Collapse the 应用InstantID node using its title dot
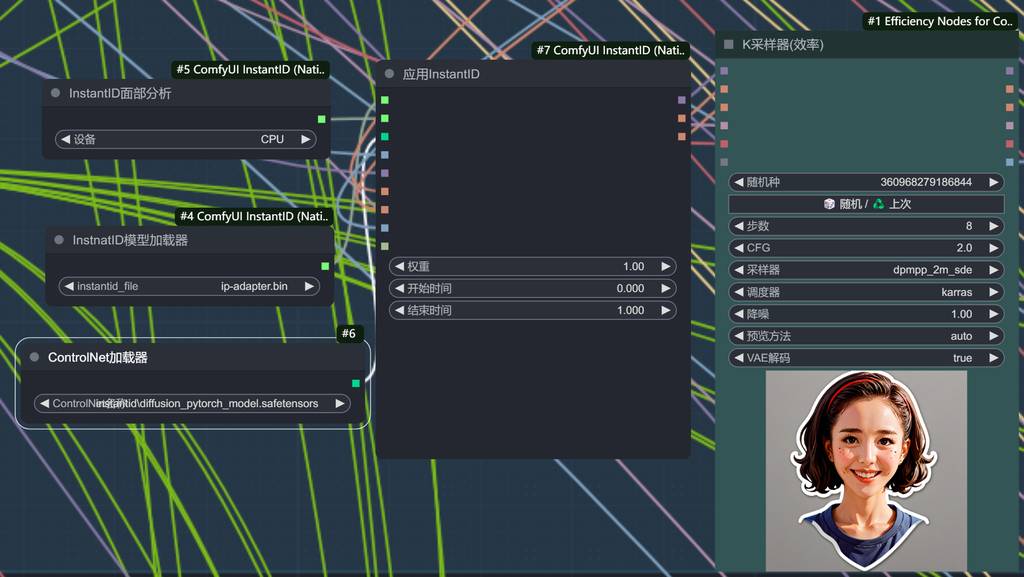The height and width of the screenshot is (577, 1024). tap(390, 74)
